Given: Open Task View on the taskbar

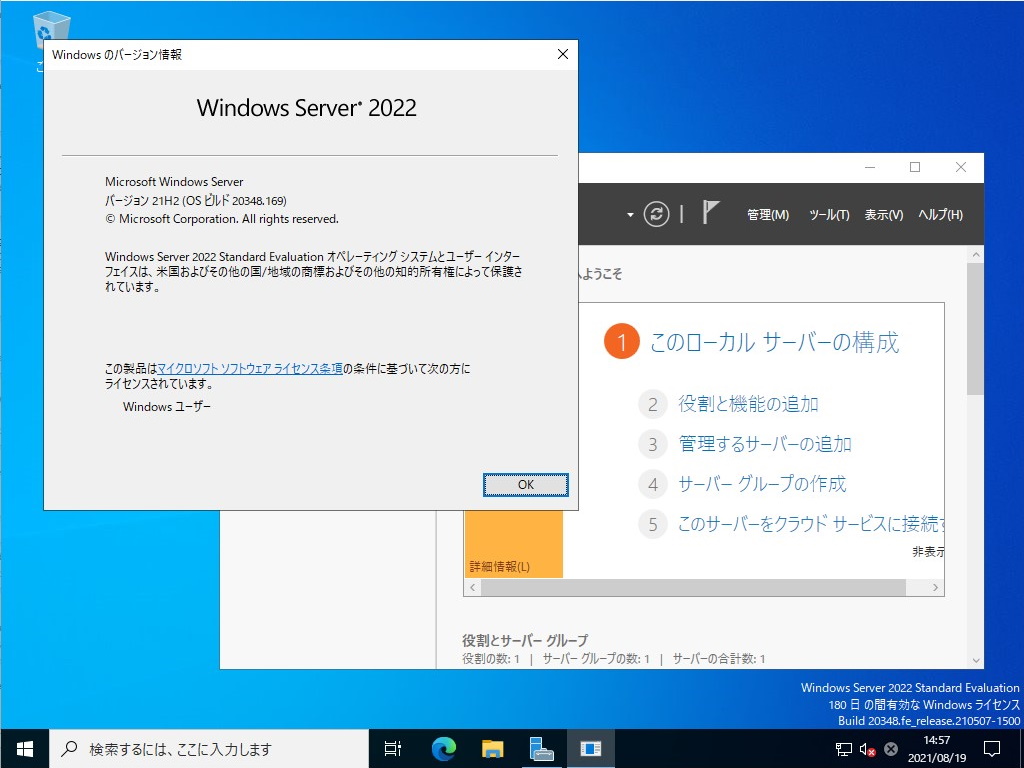Looking at the screenshot, I should click(x=392, y=748).
